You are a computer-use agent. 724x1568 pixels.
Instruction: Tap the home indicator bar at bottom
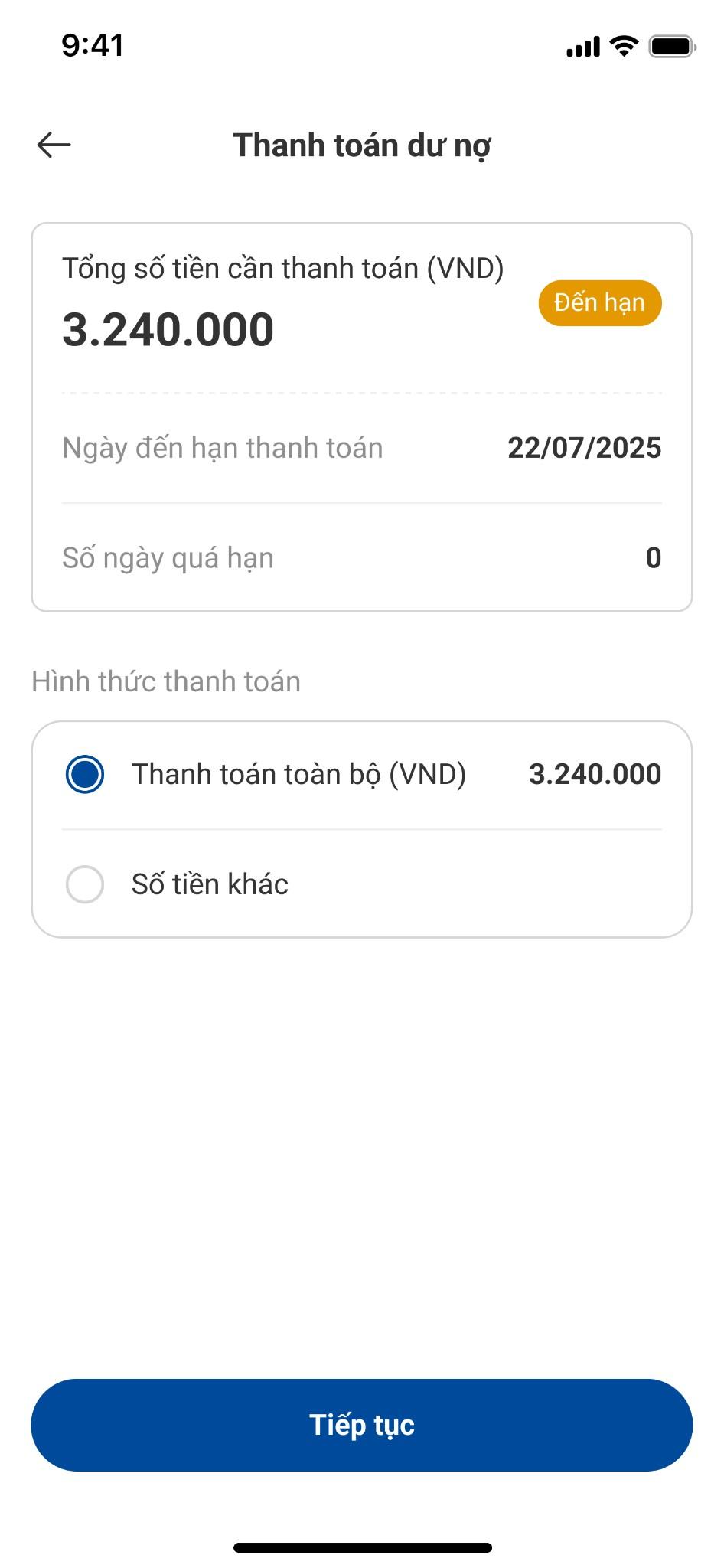point(362,1547)
